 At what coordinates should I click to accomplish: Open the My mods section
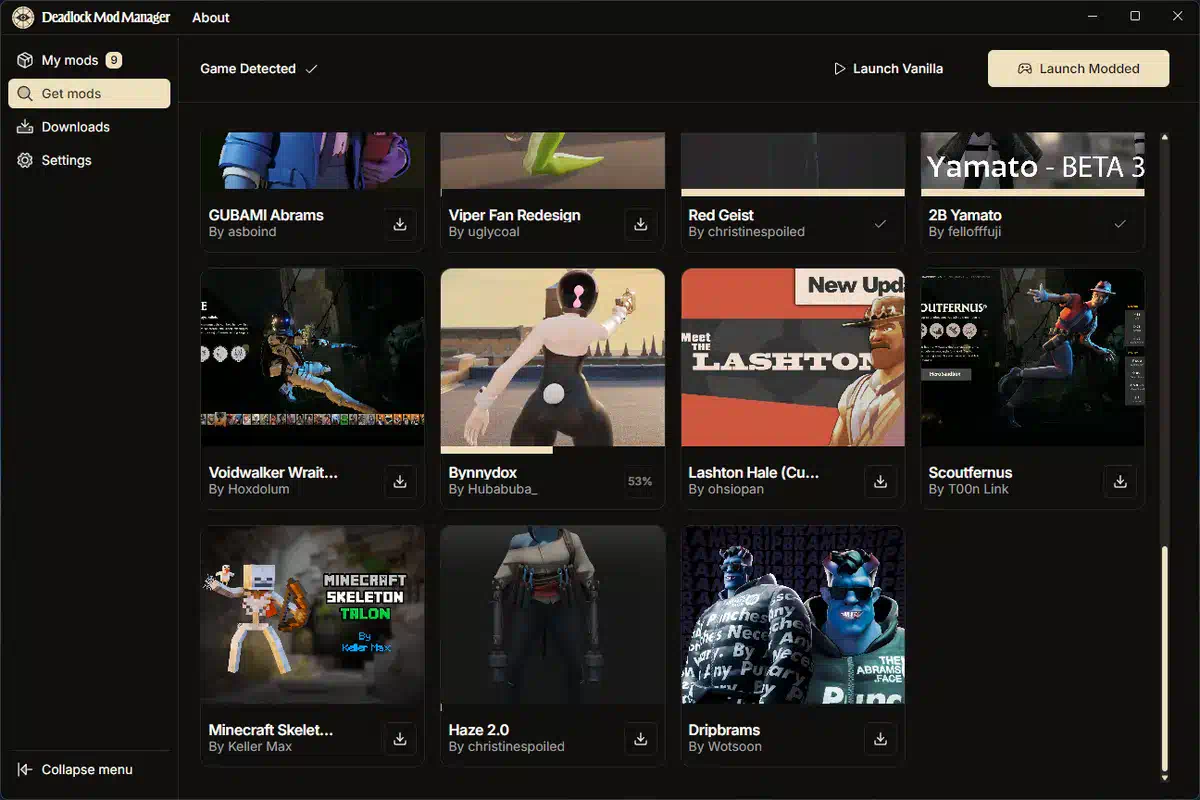click(x=89, y=60)
